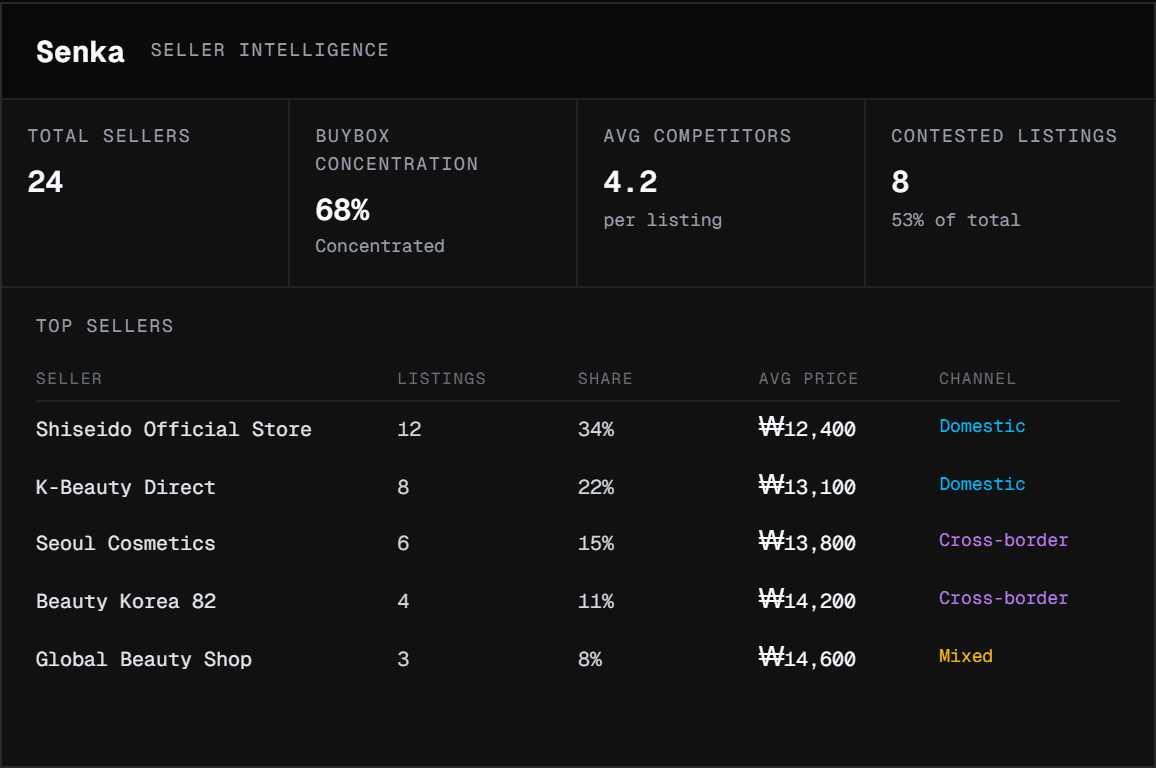Click Beauty Korea 82's 11% share
The width and height of the screenshot is (1156, 768).
(x=596, y=601)
